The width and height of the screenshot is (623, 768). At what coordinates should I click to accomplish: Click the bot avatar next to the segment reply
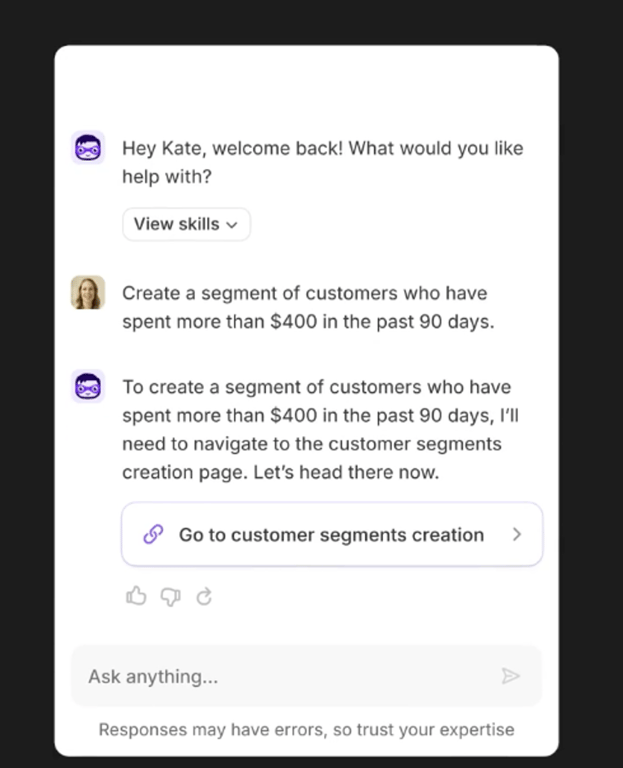click(x=88, y=386)
